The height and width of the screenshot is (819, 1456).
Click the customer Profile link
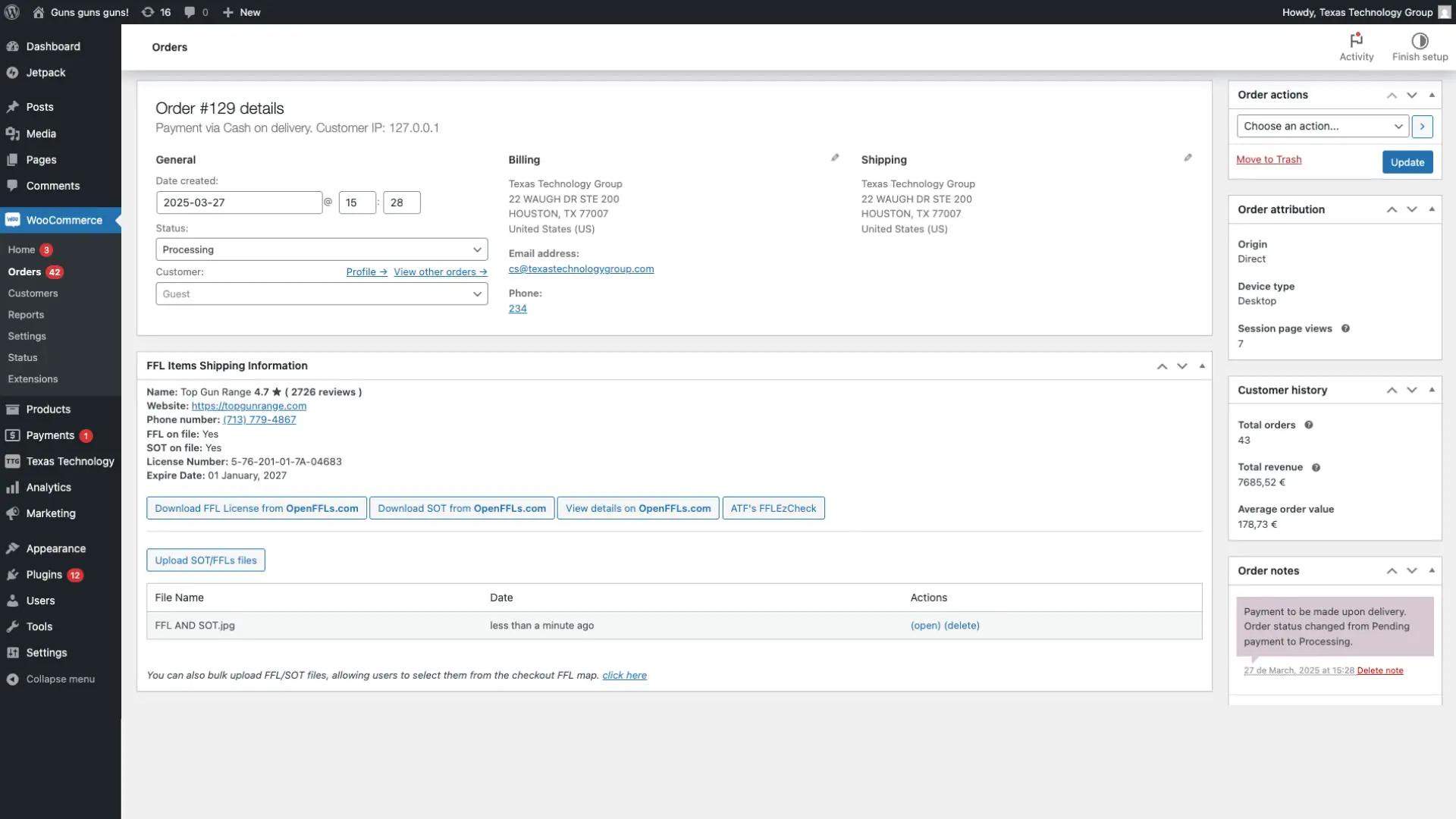pyautogui.click(x=366, y=272)
